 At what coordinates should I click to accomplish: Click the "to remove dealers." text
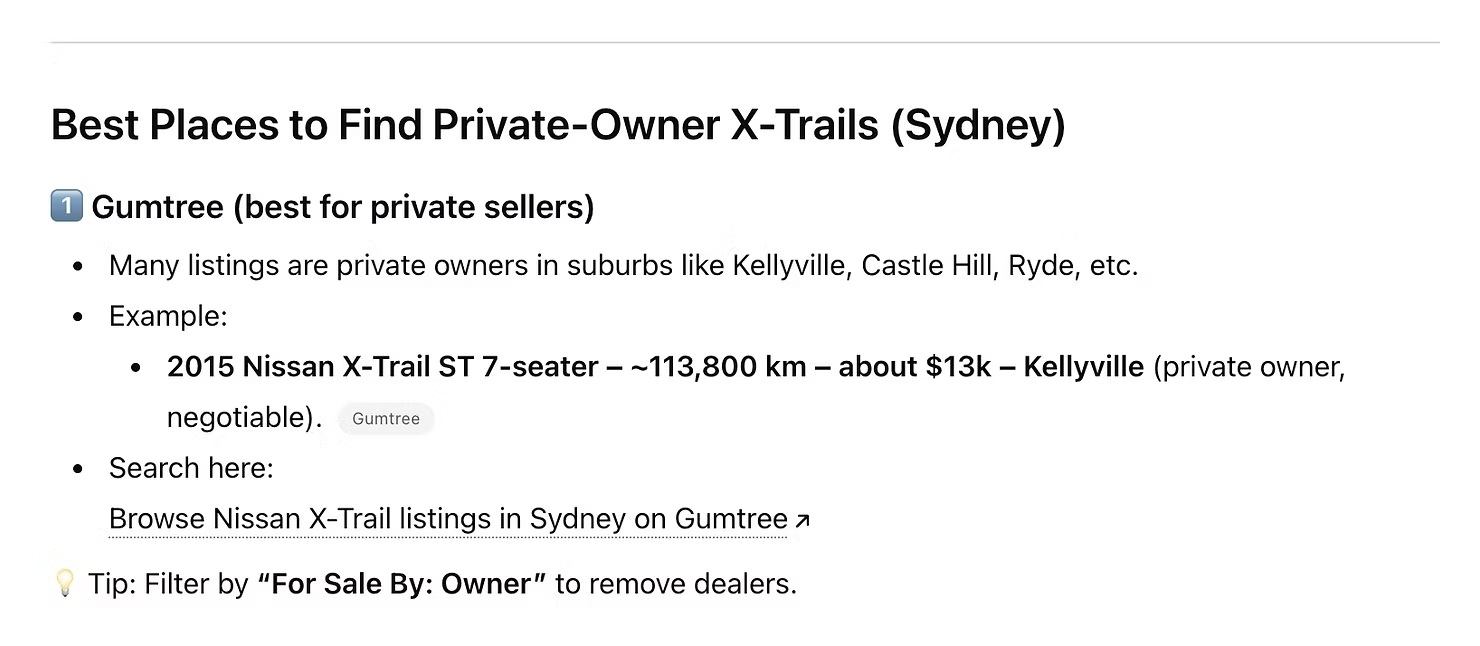click(x=676, y=584)
